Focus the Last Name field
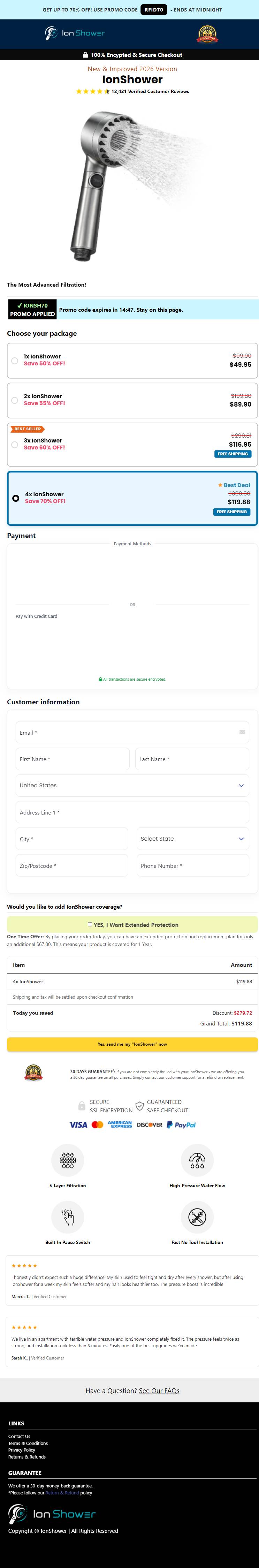This screenshot has width=259, height=1568. [x=192, y=759]
